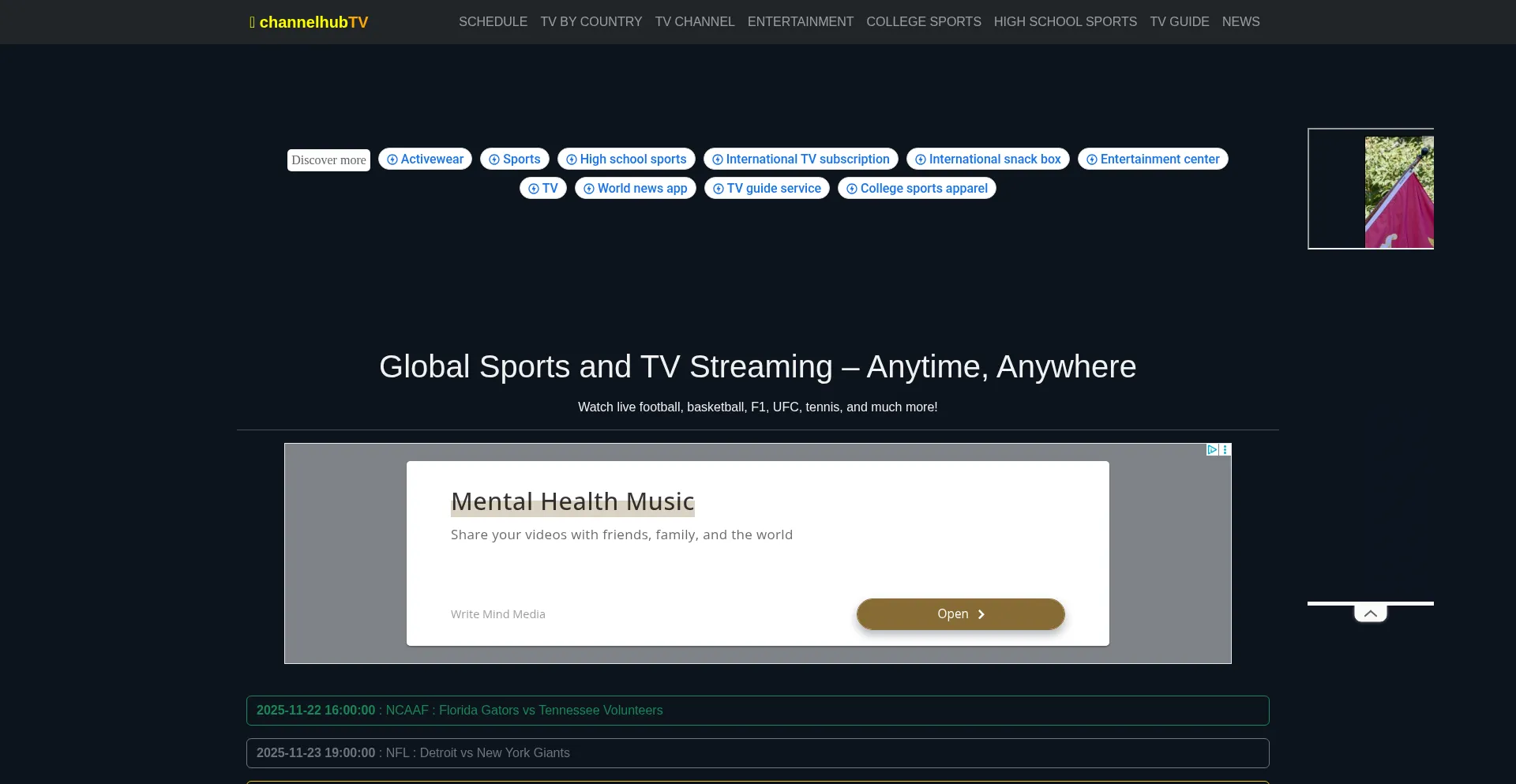Open the TV CHANNEL menu
Image resolution: width=1516 pixels, height=784 pixels.
[x=694, y=22]
